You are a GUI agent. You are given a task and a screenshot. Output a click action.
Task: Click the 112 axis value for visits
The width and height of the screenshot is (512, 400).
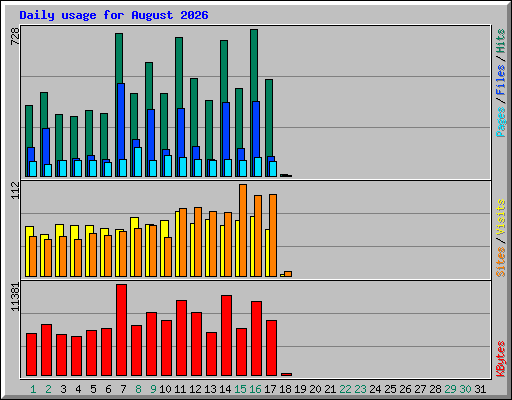click(15, 190)
